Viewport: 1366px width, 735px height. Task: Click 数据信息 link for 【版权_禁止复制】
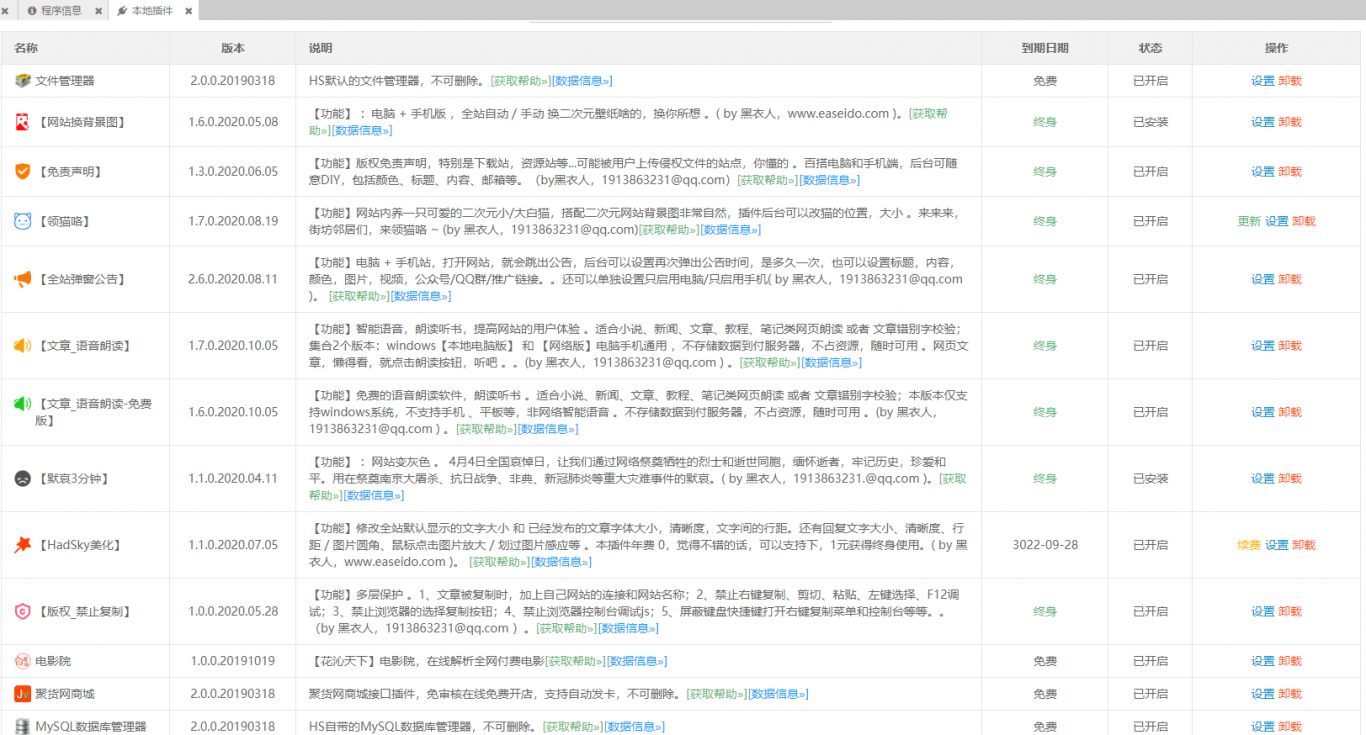628,628
